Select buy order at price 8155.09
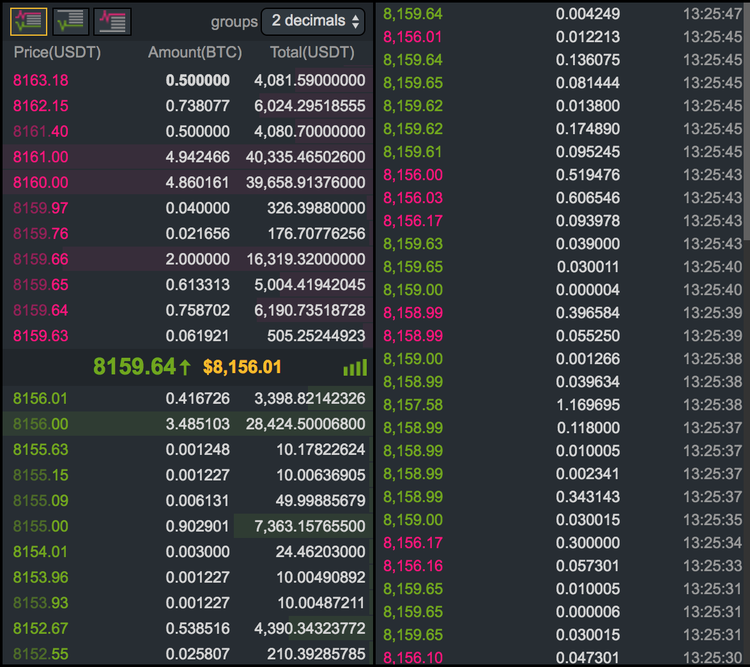The image size is (750, 667). (188, 500)
